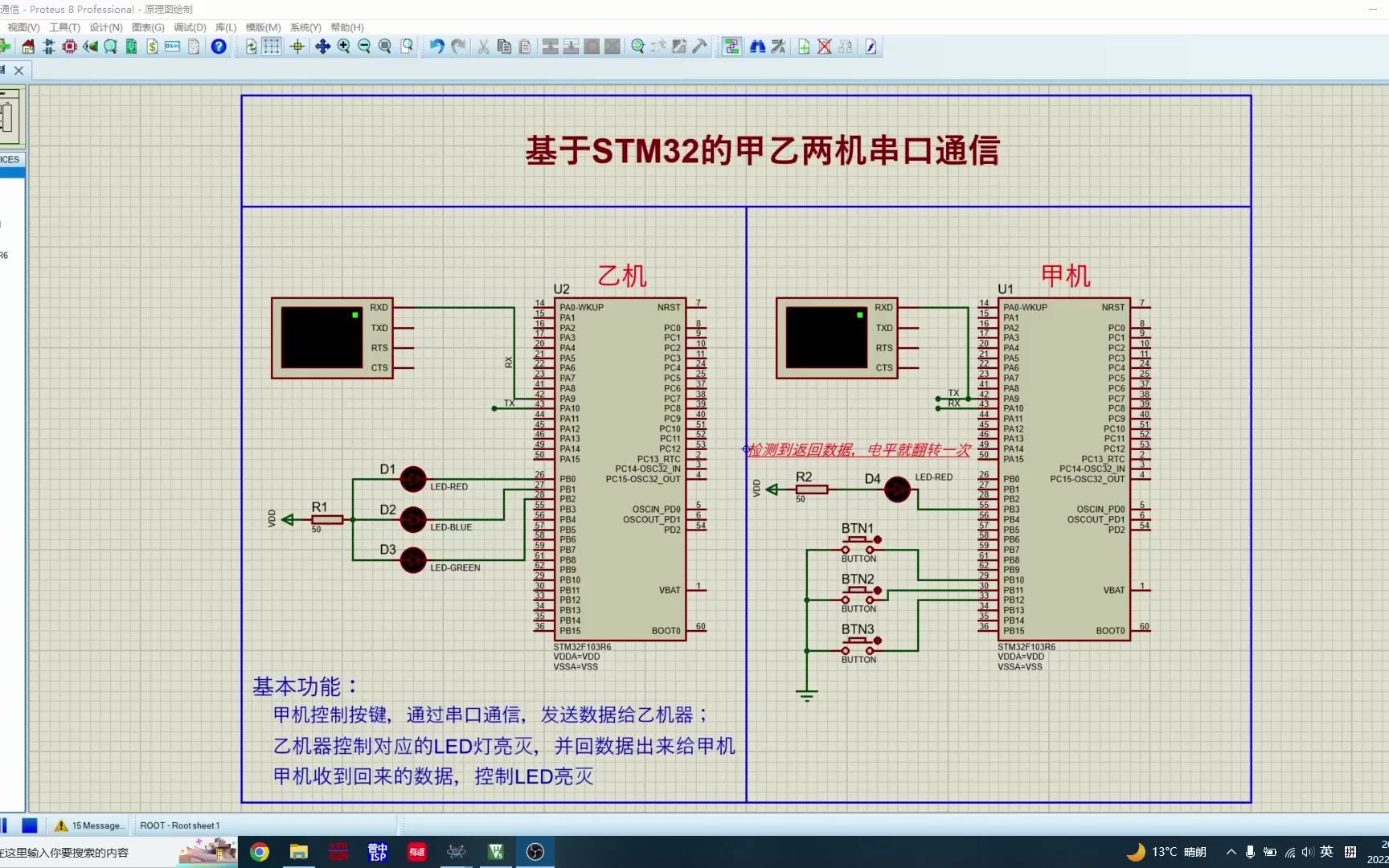
Task: Redraw the schematic display
Action: [252, 46]
